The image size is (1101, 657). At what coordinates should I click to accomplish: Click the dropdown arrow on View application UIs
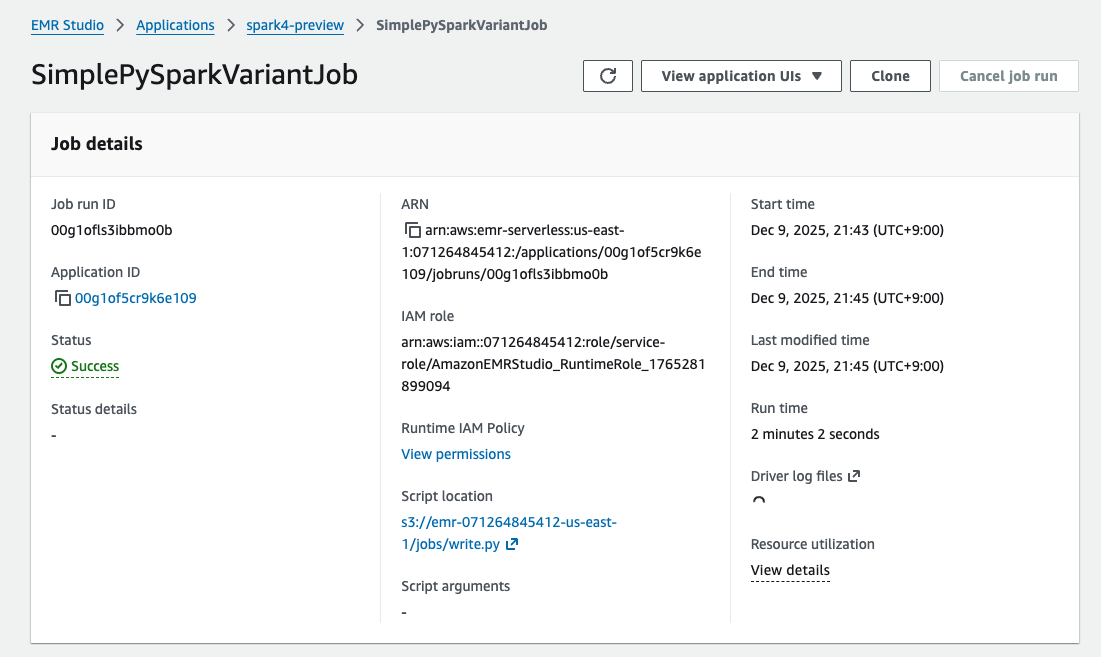click(x=816, y=76)
